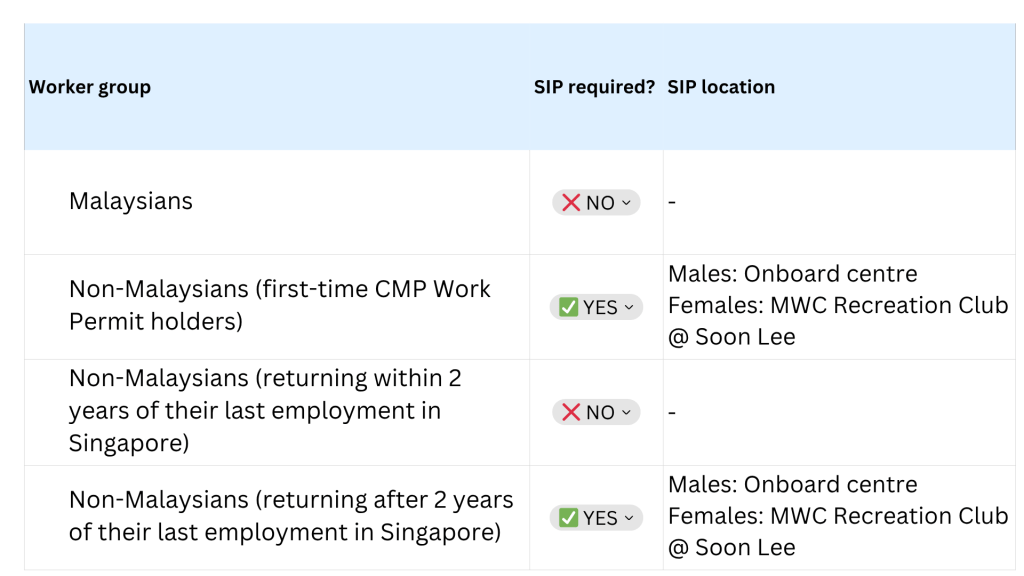Expand the NO chevron for returning within 2 years
The image size is (1024, 576).
pos(627,412)
